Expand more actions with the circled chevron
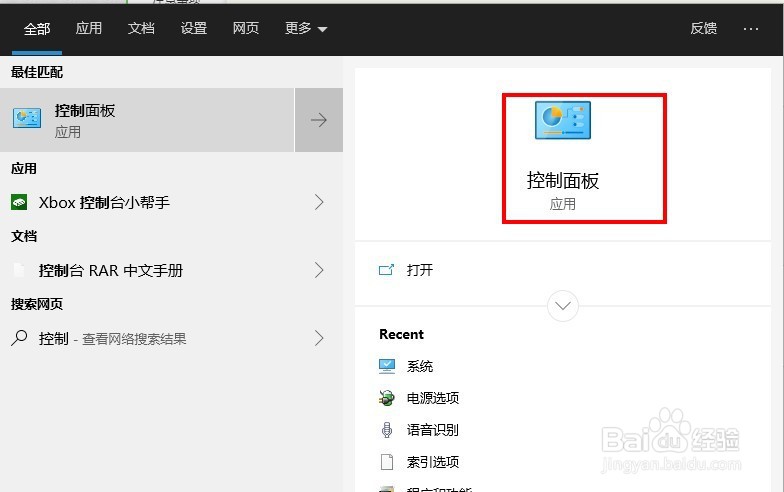 coord(563,306)
